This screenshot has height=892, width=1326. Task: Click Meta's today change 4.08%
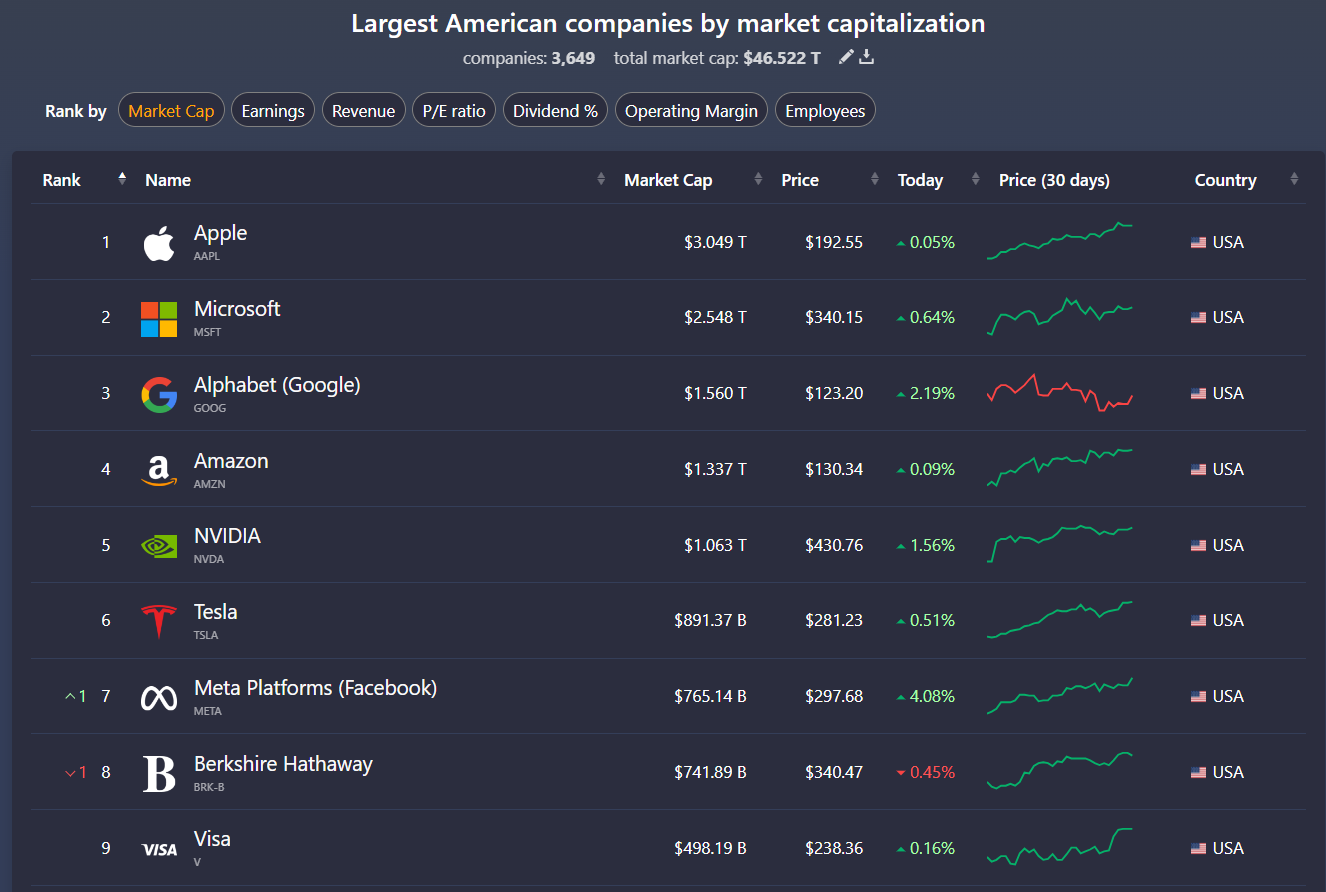[x=926, y=696]
